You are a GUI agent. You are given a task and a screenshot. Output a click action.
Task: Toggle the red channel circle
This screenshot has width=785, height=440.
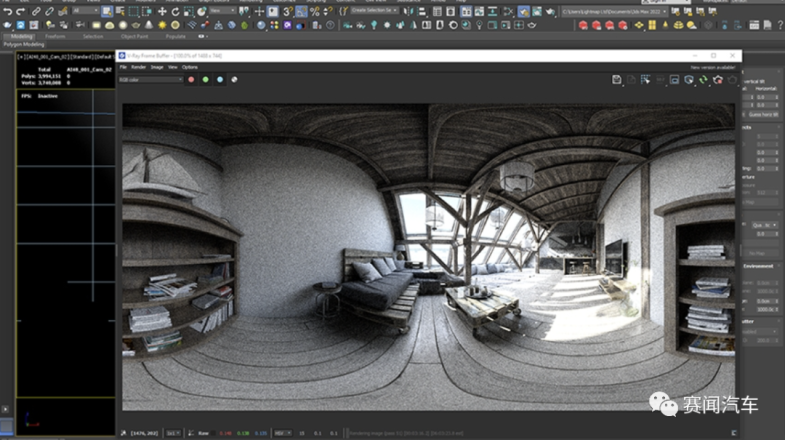coord(190,79)
